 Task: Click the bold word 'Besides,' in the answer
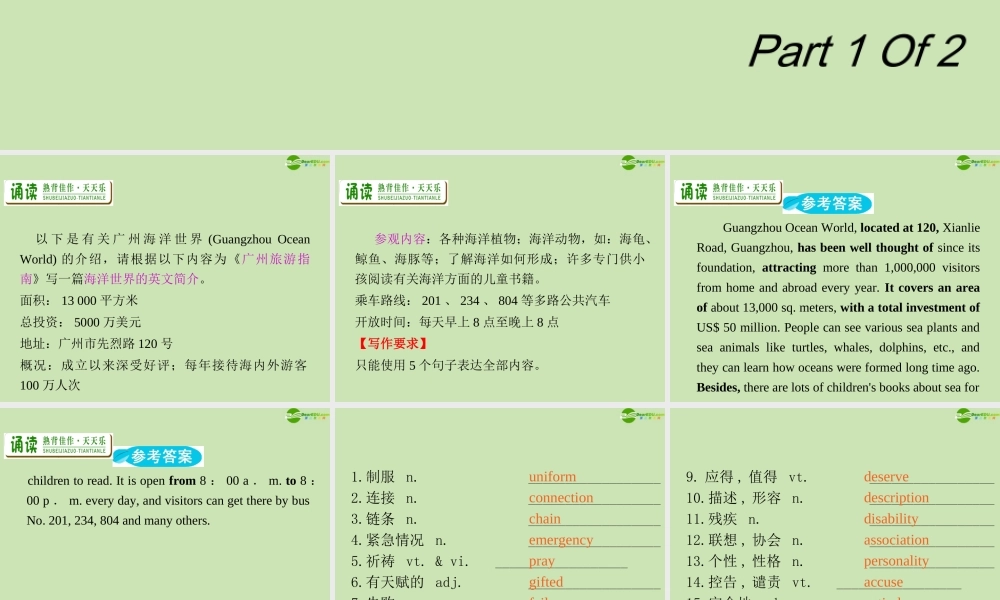pos(718,388)
